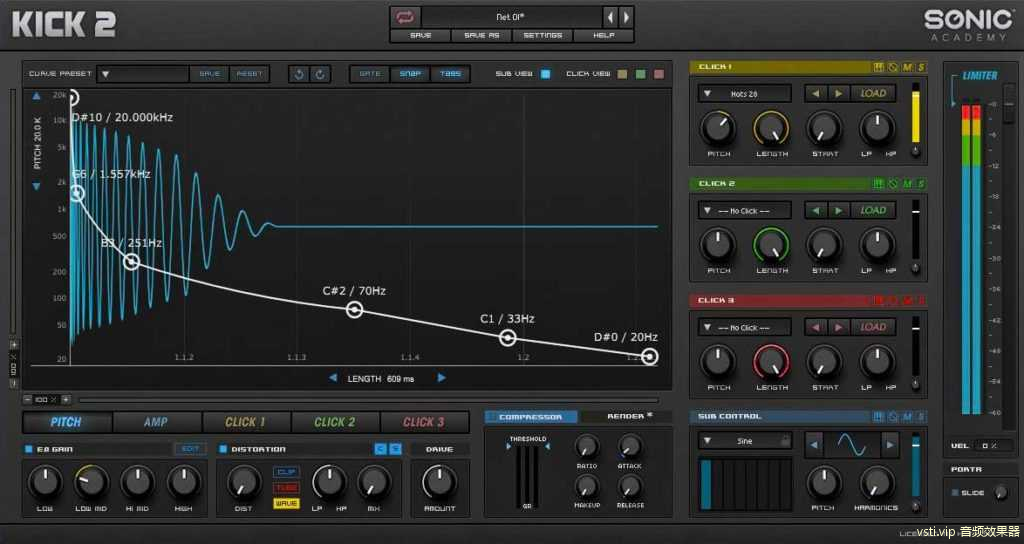This screenshot has width=1024, height=544.
Task: Switch to the Amp tab
Action: 156,422
